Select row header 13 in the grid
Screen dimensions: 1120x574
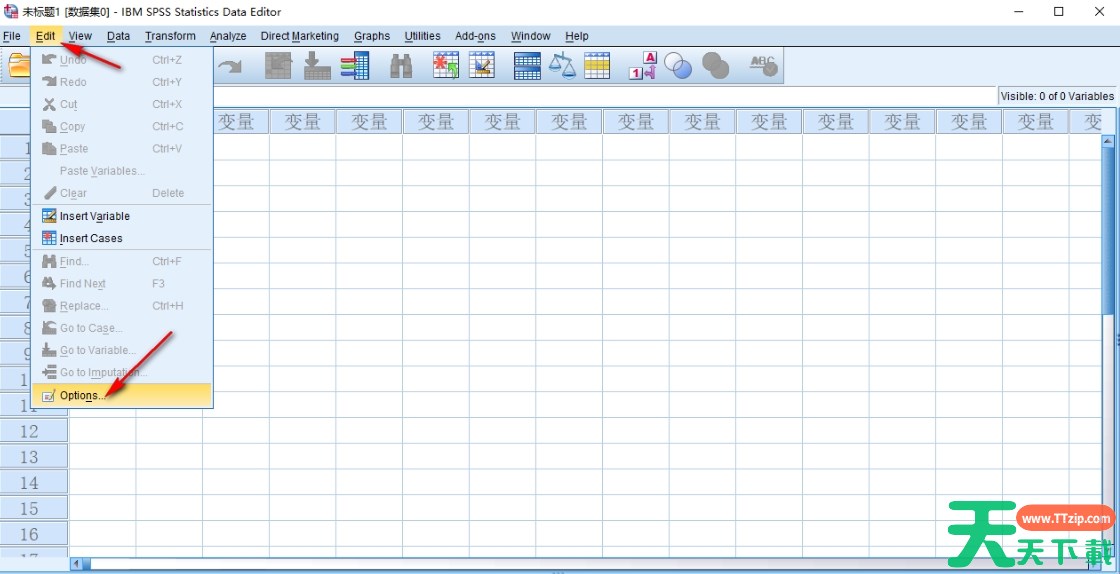[x=30, y=457]
